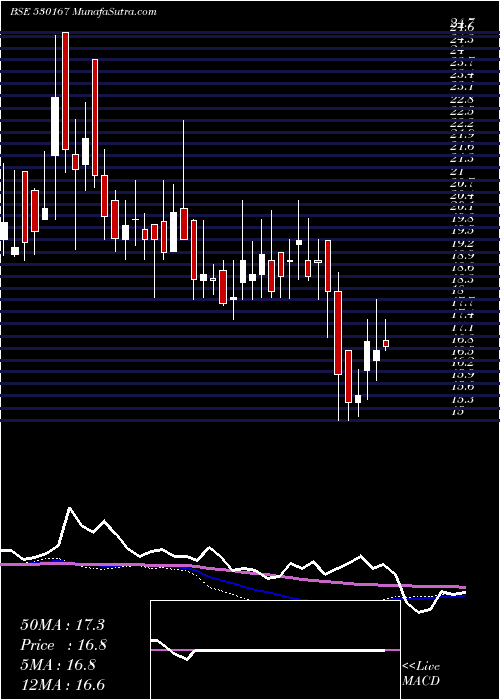This screenshot has width=500, height=700.
Task: Click the tallest red candle at the chart top
Action: pos(65,91)
